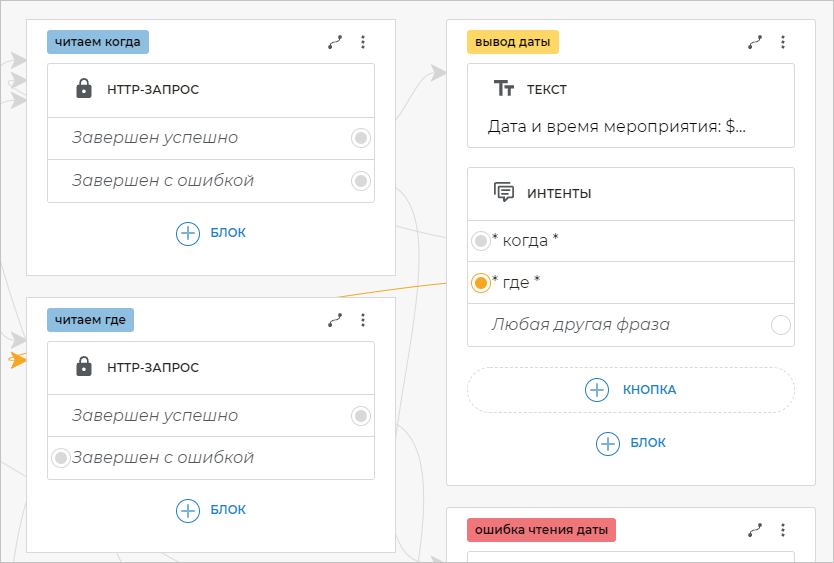Image resolution: width=834 pixels, height=563 pixels.
Task: Click the connector for 'Любая другая фраза'
Action: [781, 325]
